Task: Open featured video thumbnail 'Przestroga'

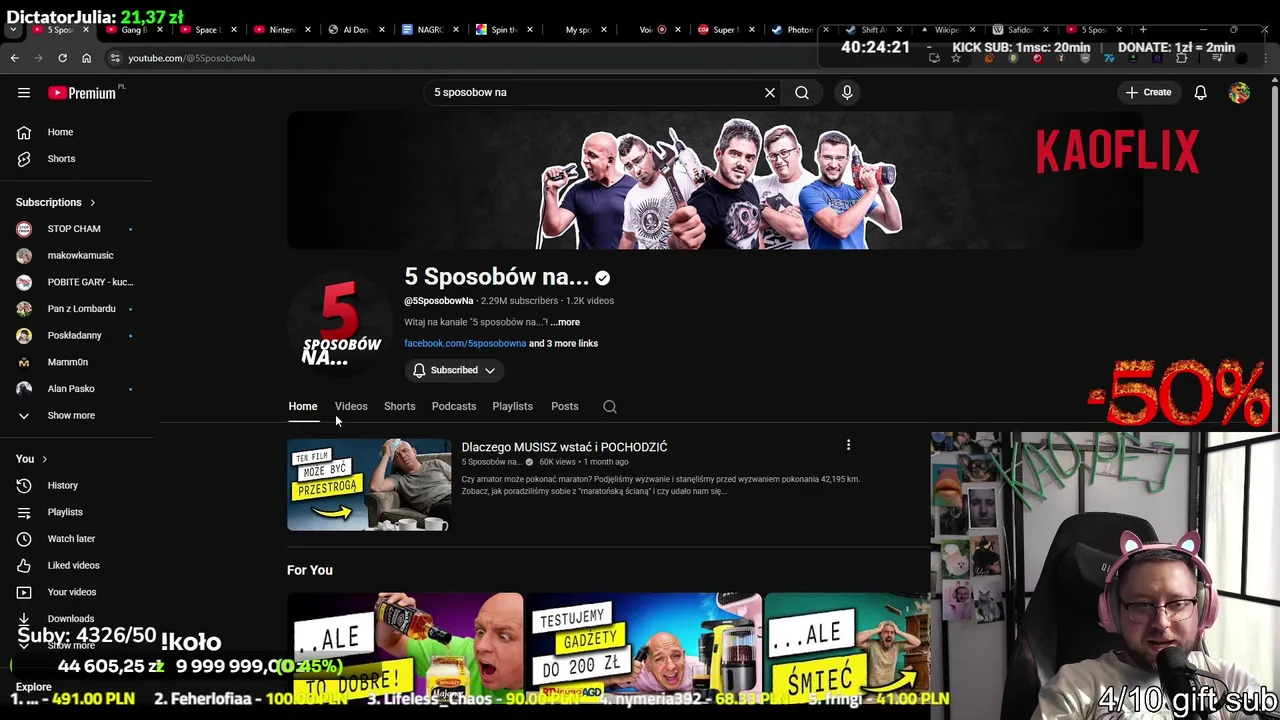Action: (x=369, y=485)
